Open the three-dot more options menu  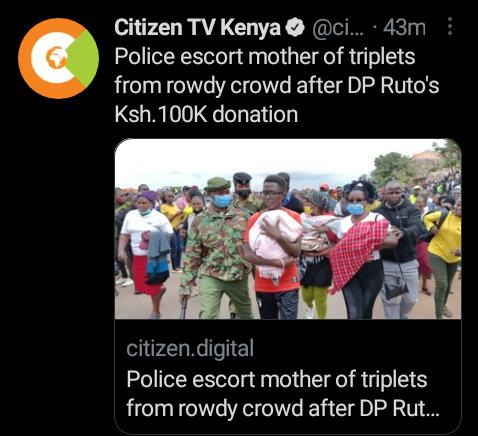450,26
